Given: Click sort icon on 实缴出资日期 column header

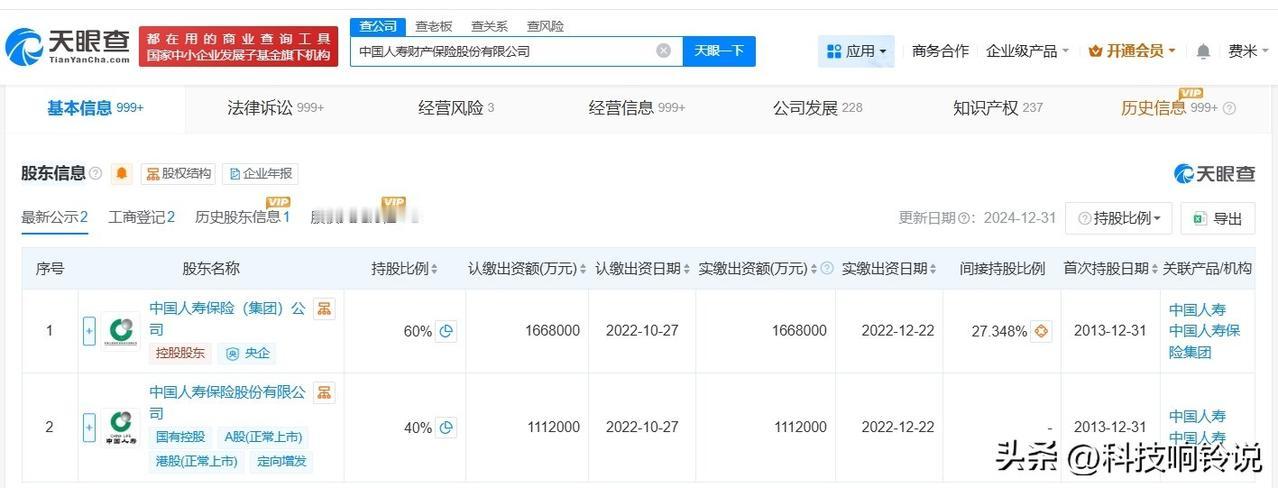Looking at the screenshot, I should 933,269.
